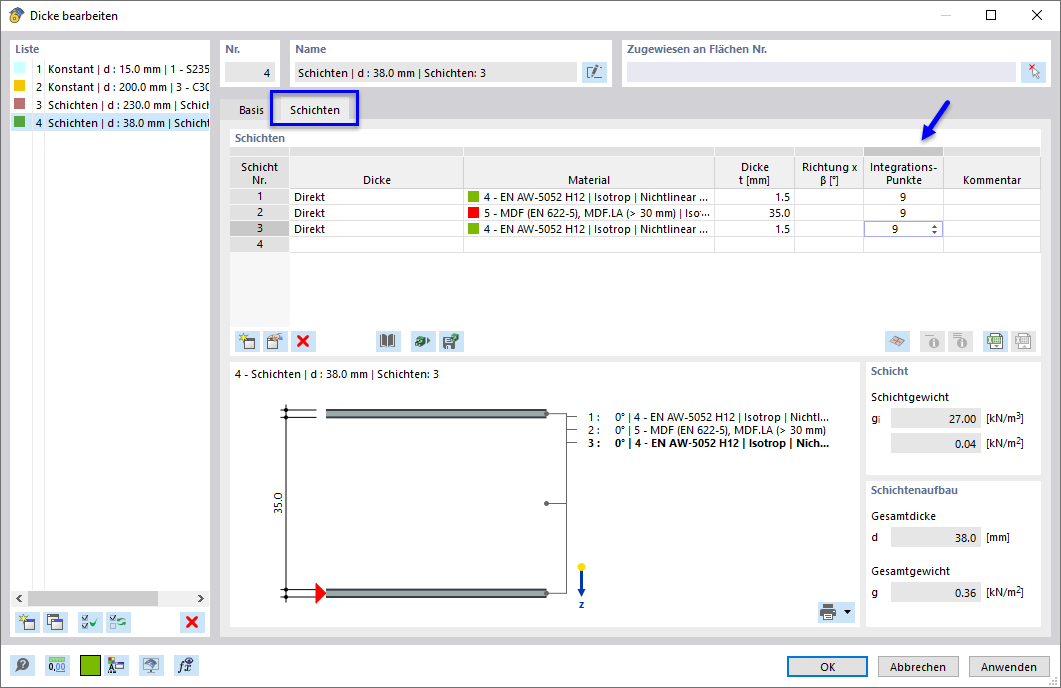This screenshot has width=1061, height=688.
Task: Click the cyan swatch of thickness 1 in list
Action: click(x=20, y=68)
